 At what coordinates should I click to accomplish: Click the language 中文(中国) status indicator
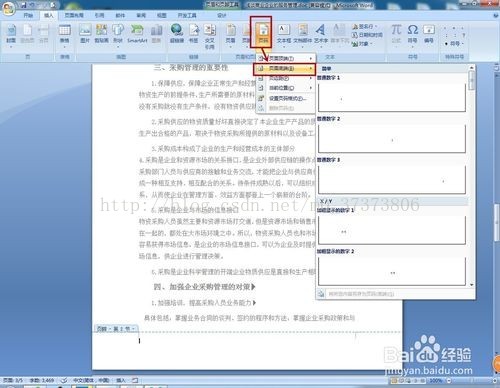[91, 380]
